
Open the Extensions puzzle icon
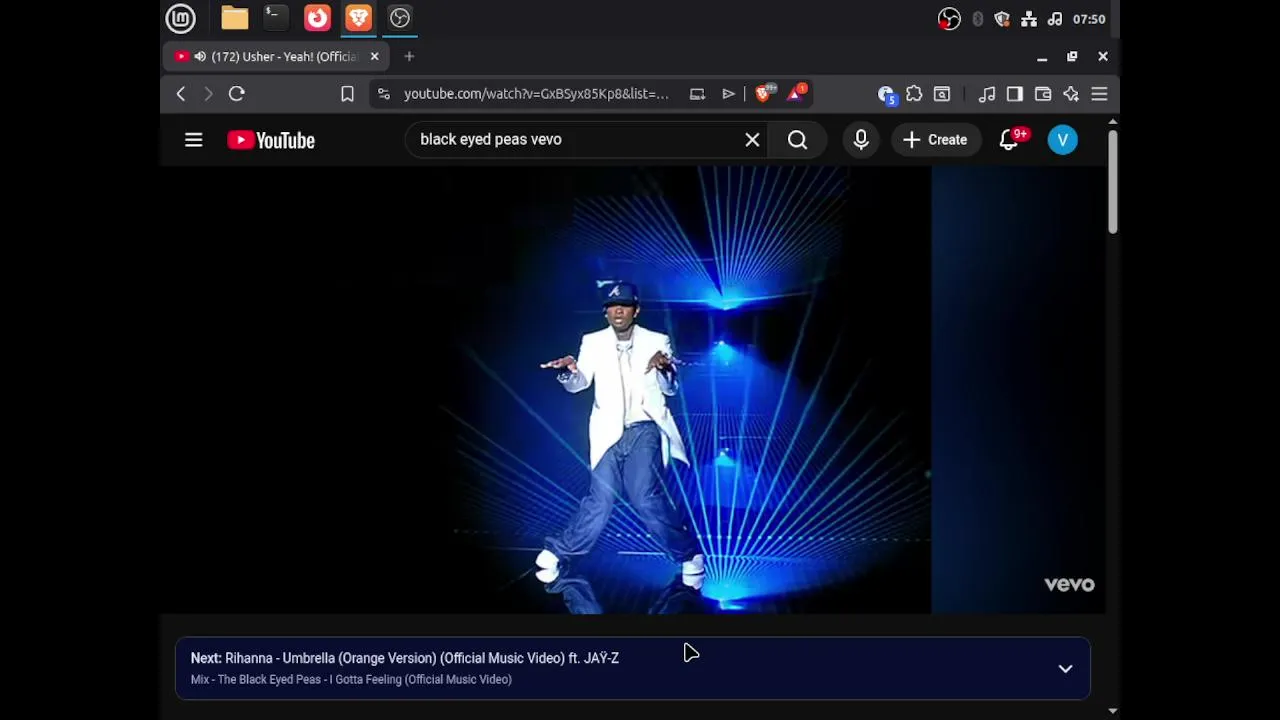(914, 94)
